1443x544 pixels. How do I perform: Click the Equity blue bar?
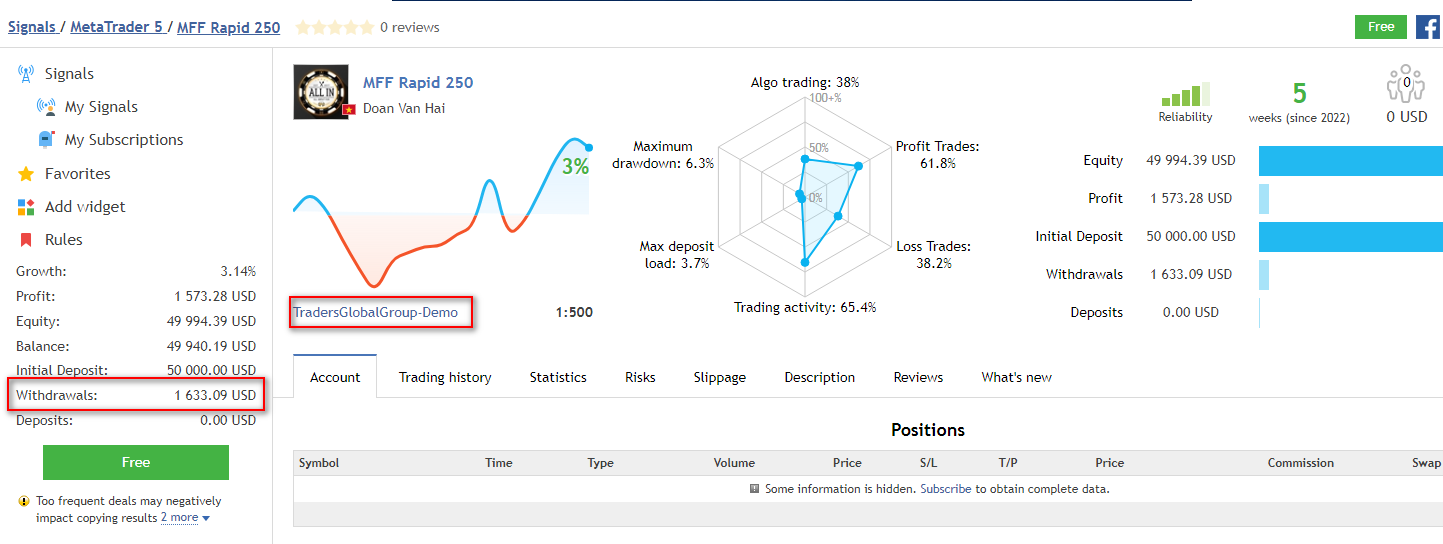[1350, 161]
